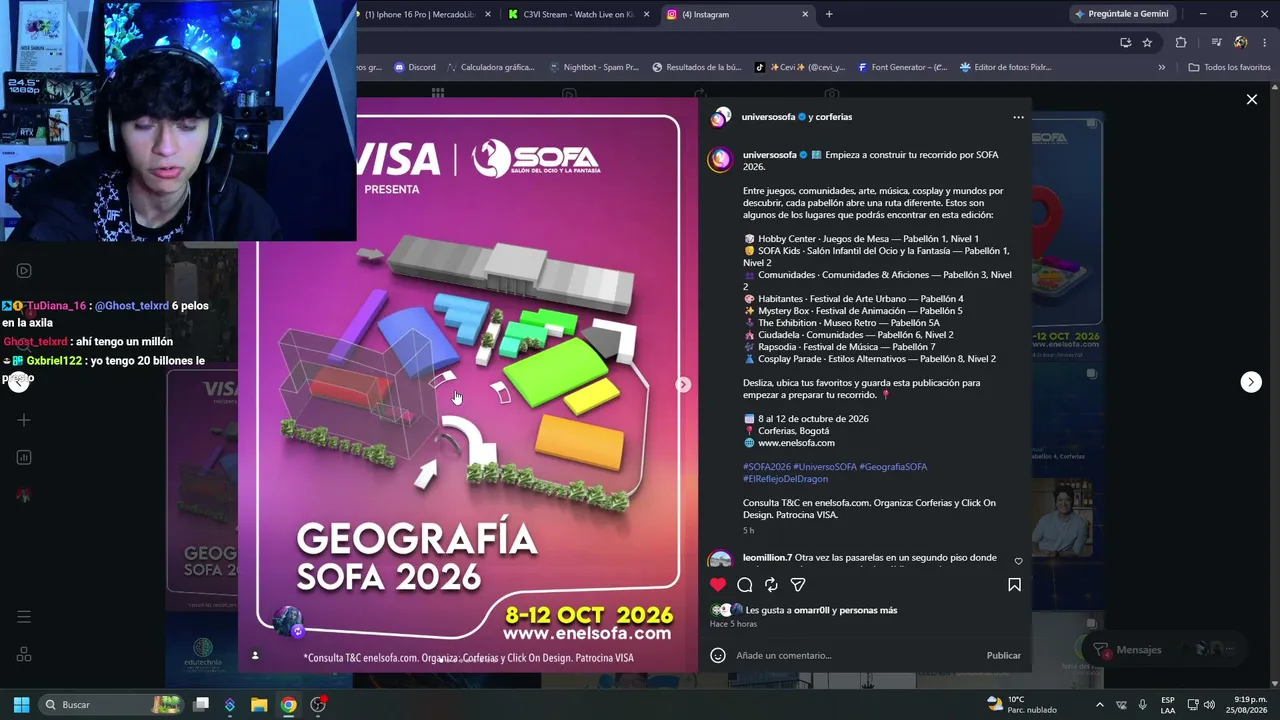Viewport: 1280px width, 720px height.
Task: Open the #ElReflejoDelDragon hashtag
Action: (x=785, y=479)
